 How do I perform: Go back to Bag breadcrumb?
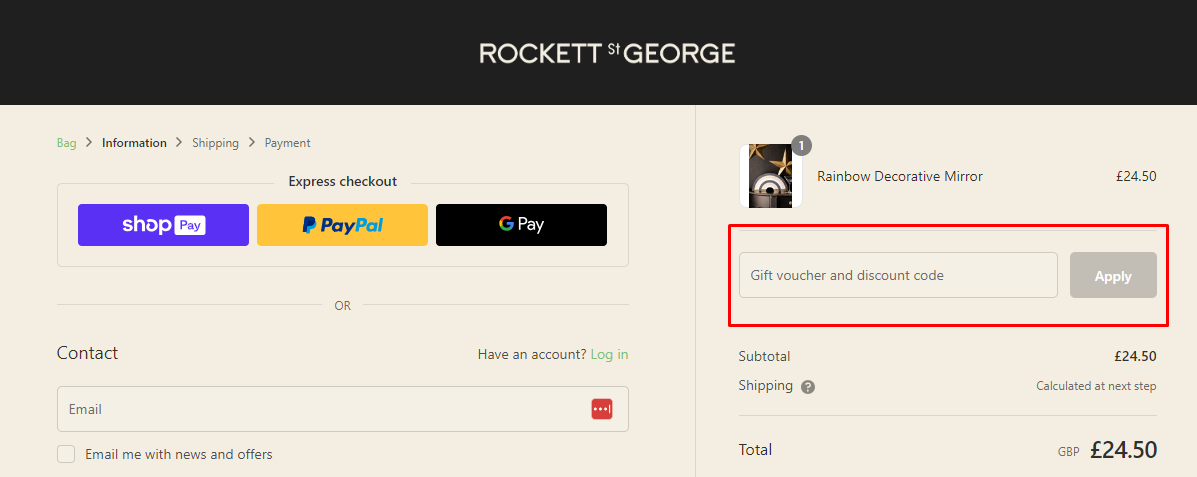point(66,143)
